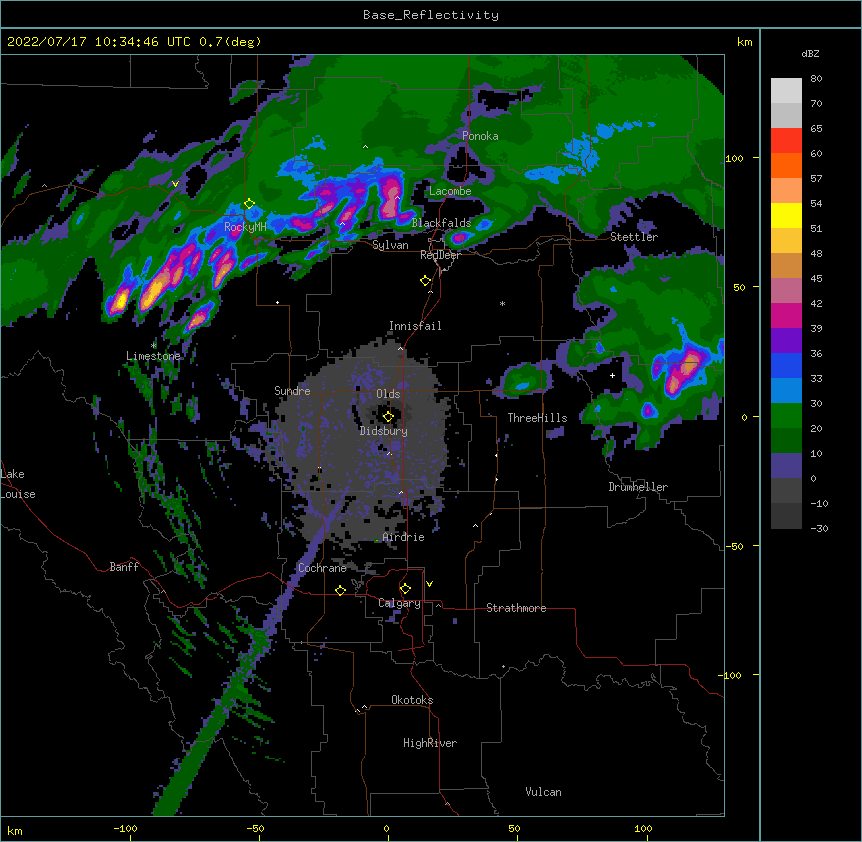This screenshot has height=842, width=862.
Task: Pick the orange 57-60 dBZ swatch
Action: point(786,165)
